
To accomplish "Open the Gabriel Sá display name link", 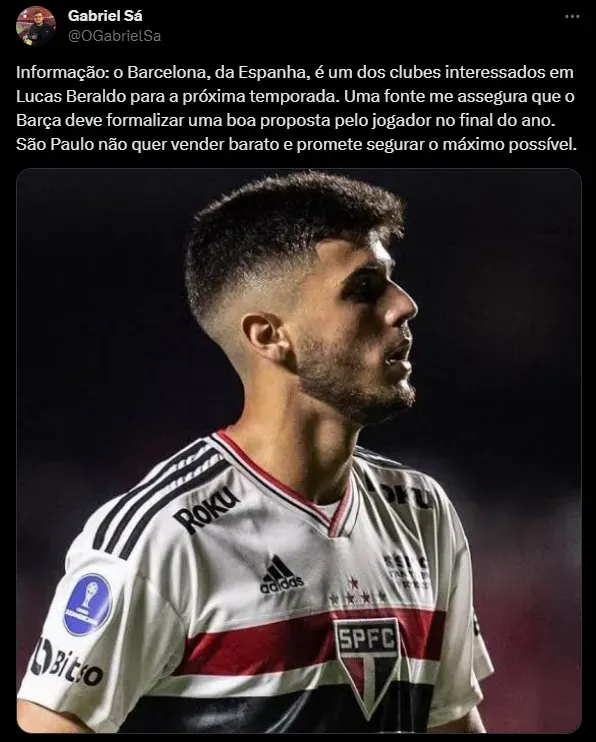I will [105, 16].
